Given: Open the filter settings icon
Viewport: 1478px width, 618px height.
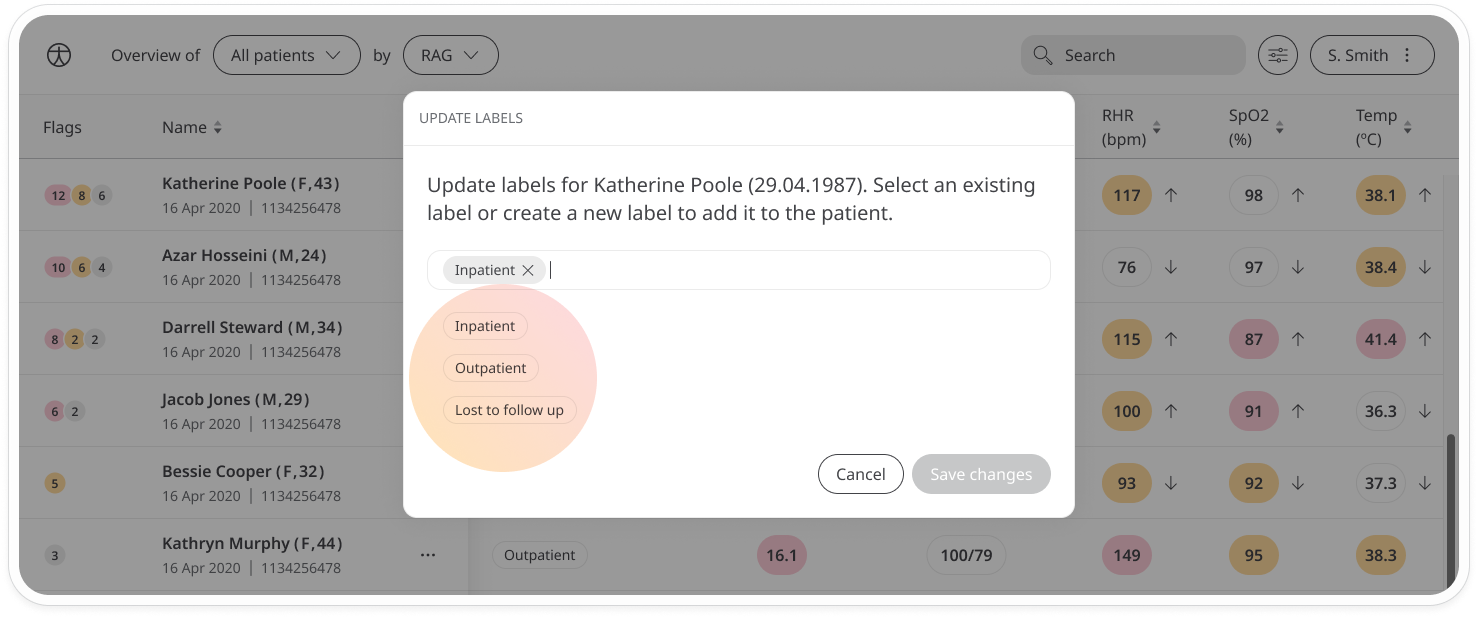Looking at the screenshot, I should 1278,56.
